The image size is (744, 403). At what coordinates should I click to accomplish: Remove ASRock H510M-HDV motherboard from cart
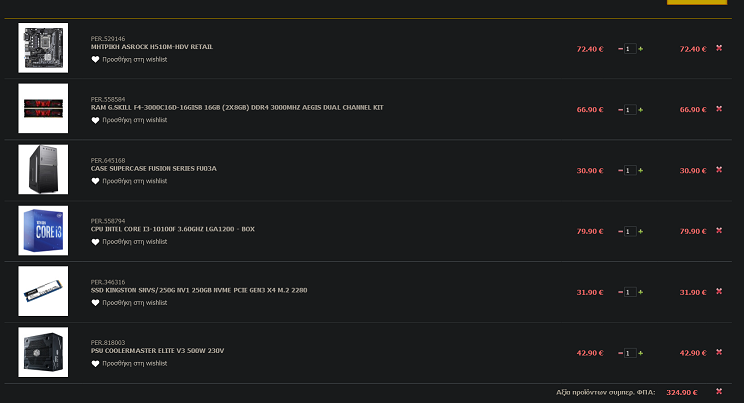719,48
